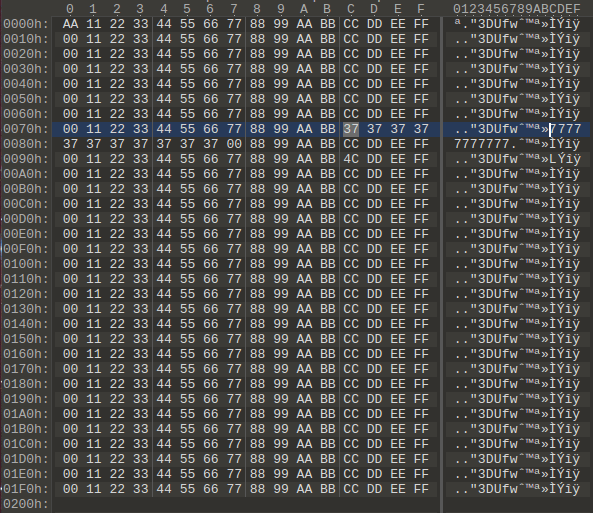Select row address label 0070h
The width and height of the screenshot is (593, 513).
click(x=26, y=129)
